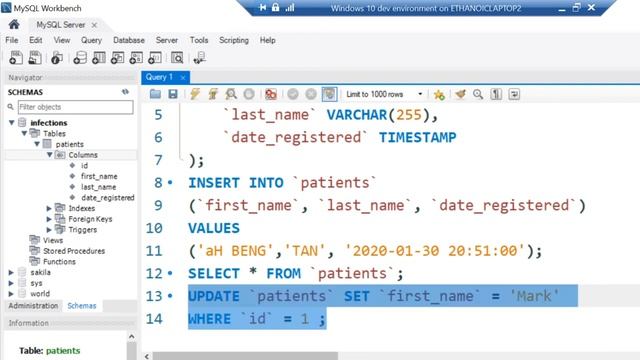The image size is (640, 360).
Task: Commit the current transaction icon
Action: tap(293, 94)
